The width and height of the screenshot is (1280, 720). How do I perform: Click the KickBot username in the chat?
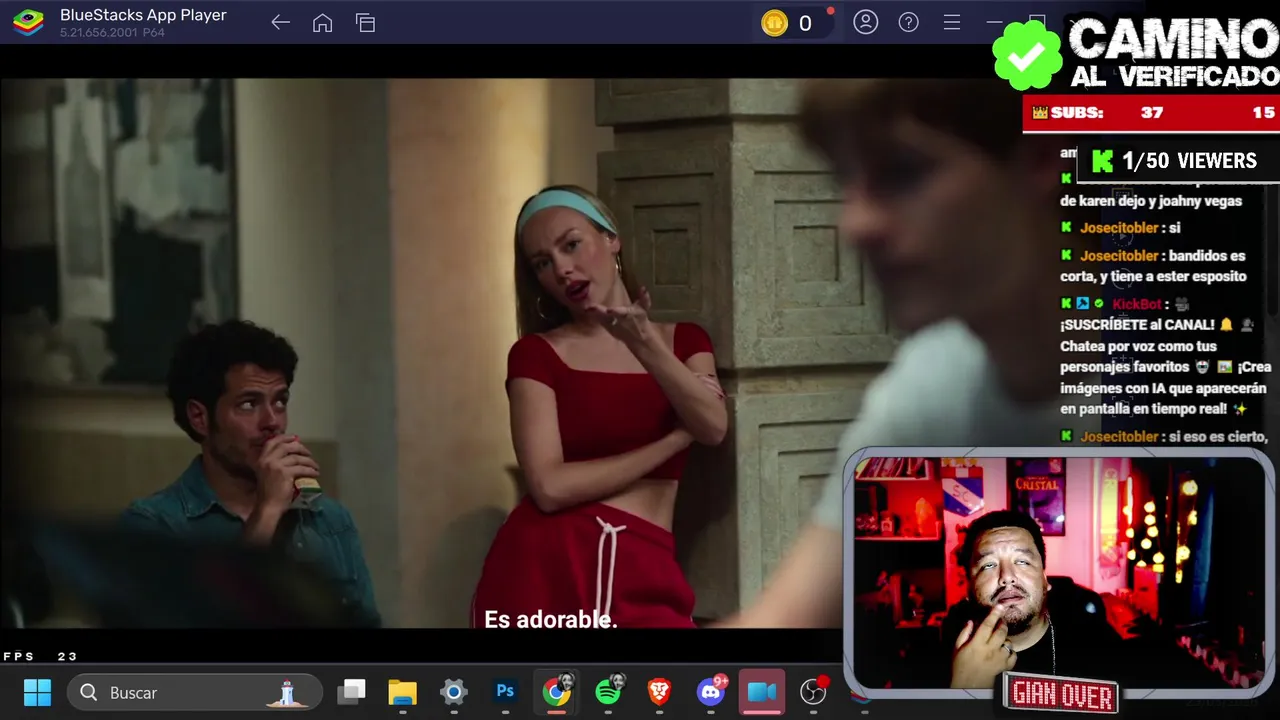pyautogui.click(x=1137, y=304)
